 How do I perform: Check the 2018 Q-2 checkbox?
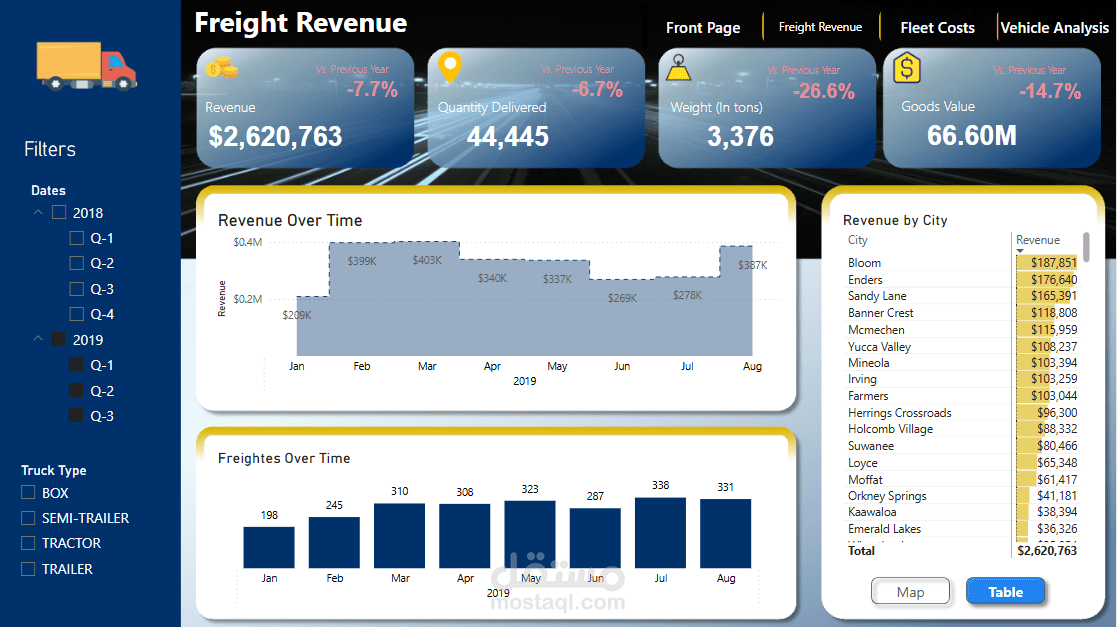[x=76, y=263]
